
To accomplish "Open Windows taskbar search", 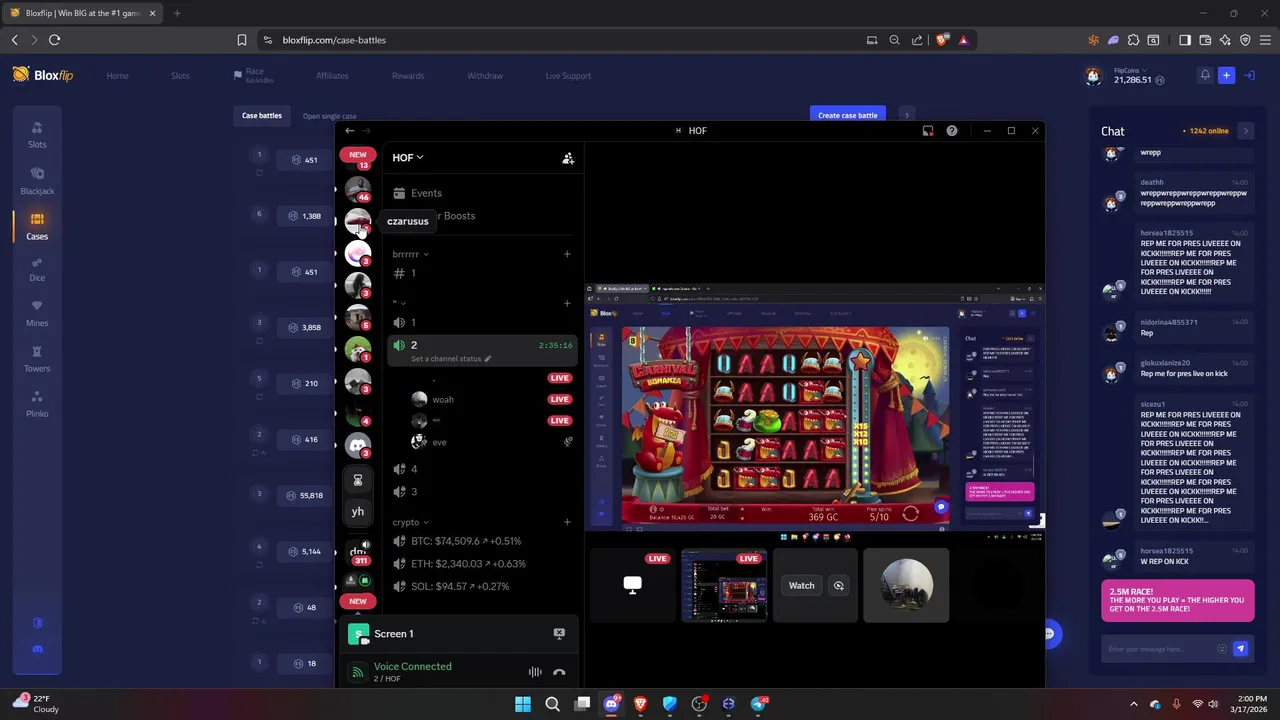I will 552,704.
